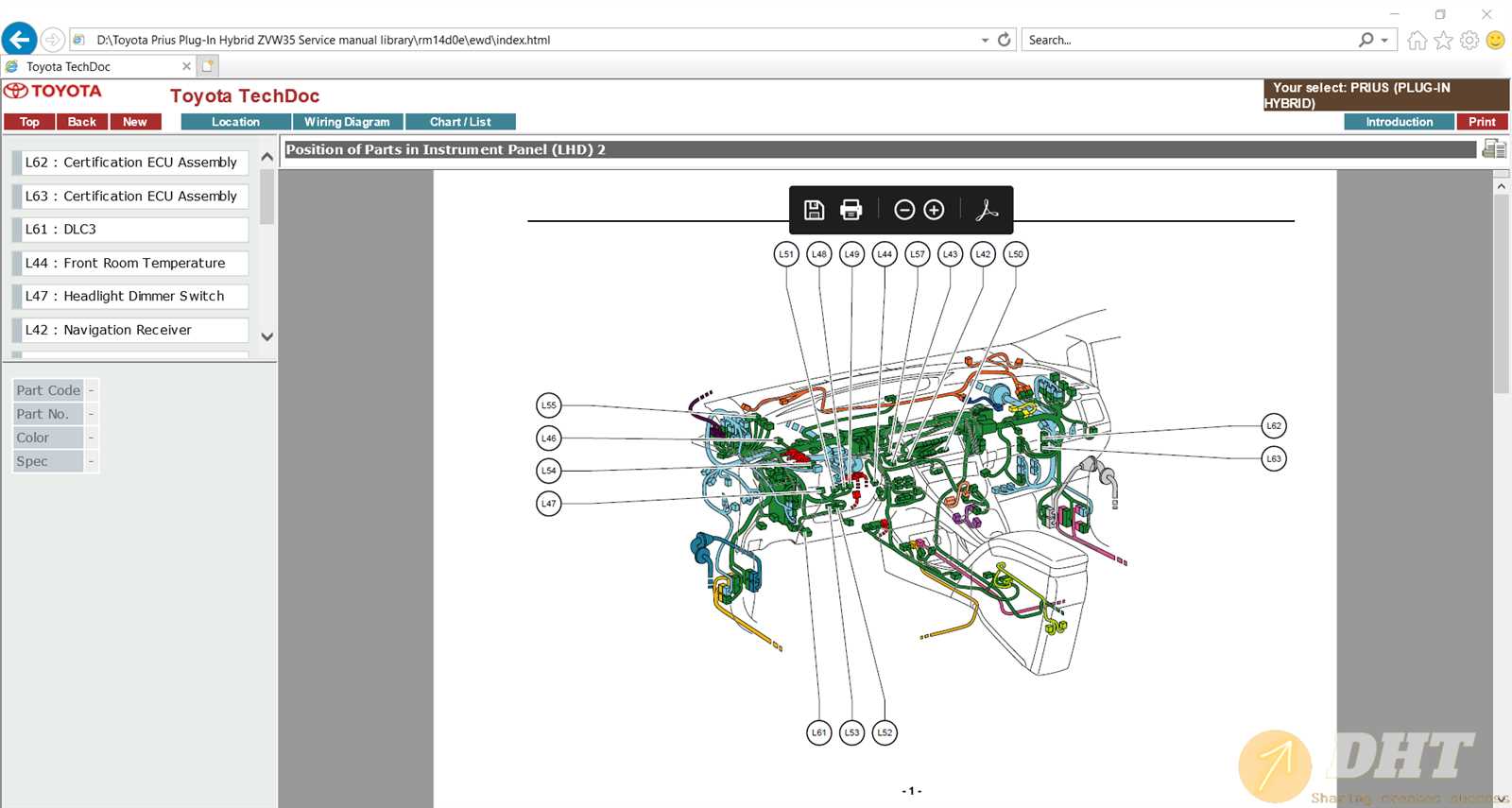Click the Search... input box
This screenshot has width=1512, height=808.
pos(1189,40)
